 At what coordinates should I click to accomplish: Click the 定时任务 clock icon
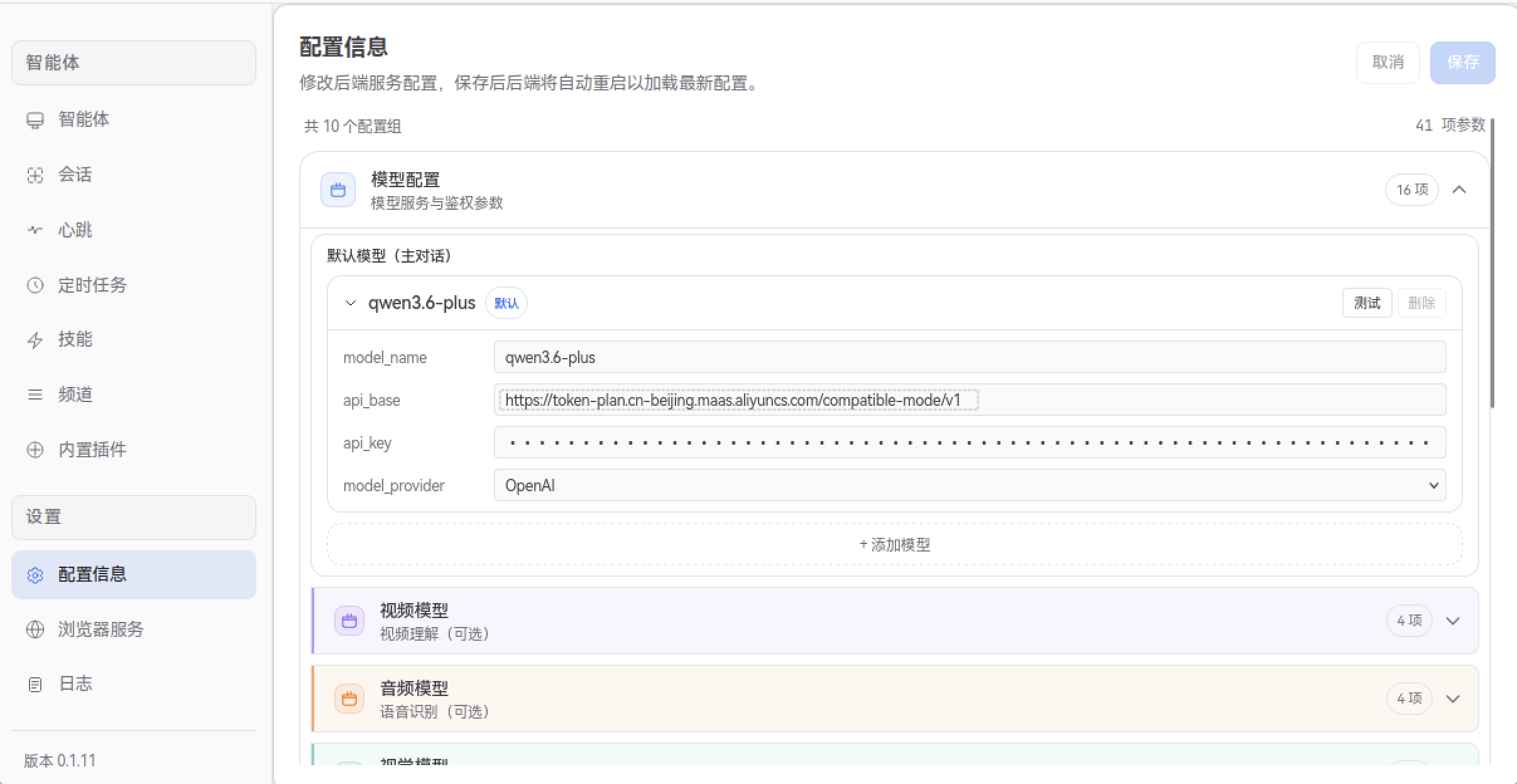coord(35,285)
